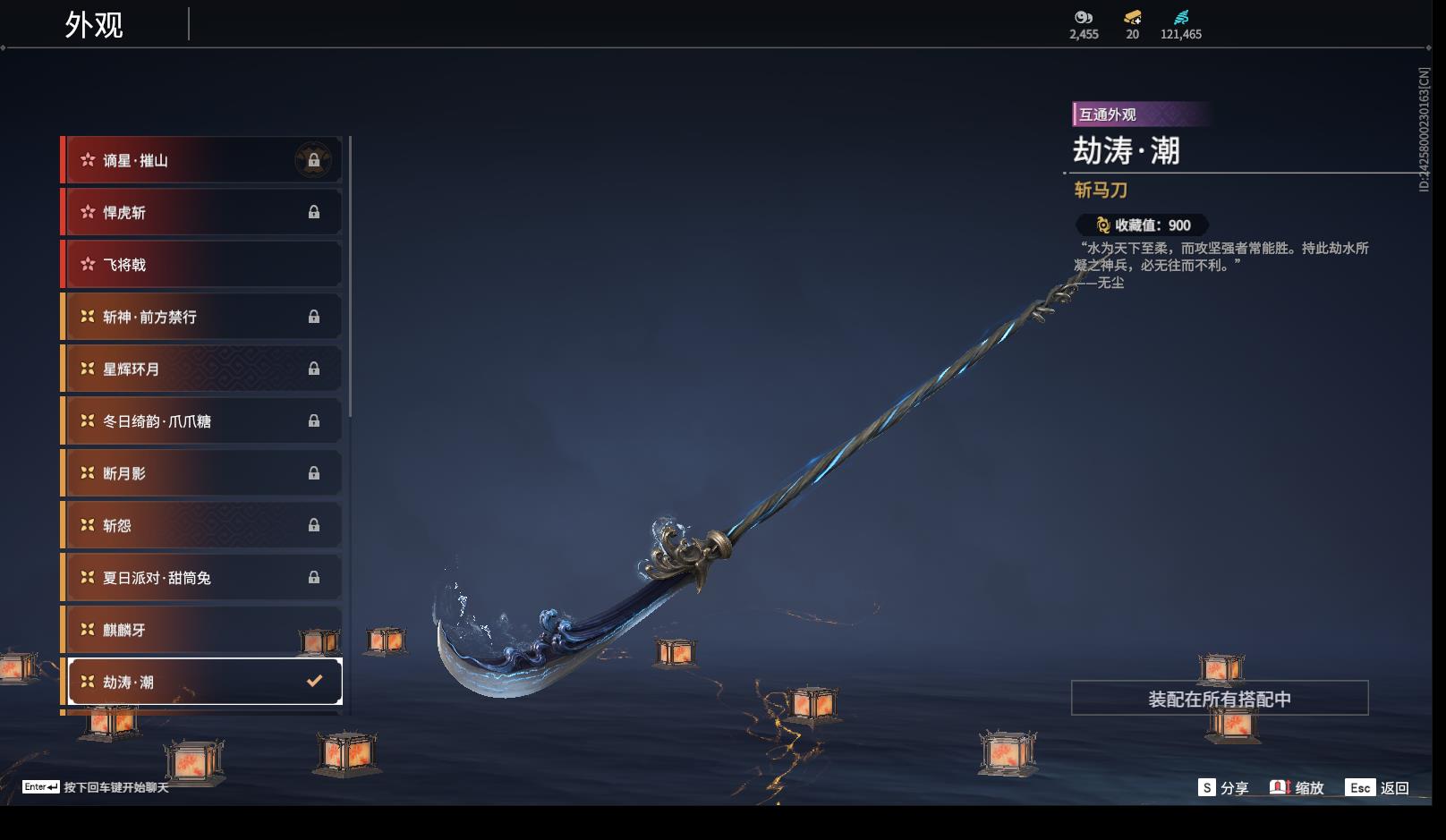Click the Esc 返回 button
Viewport: 1446px width, 840px height.
(1377, 788)
